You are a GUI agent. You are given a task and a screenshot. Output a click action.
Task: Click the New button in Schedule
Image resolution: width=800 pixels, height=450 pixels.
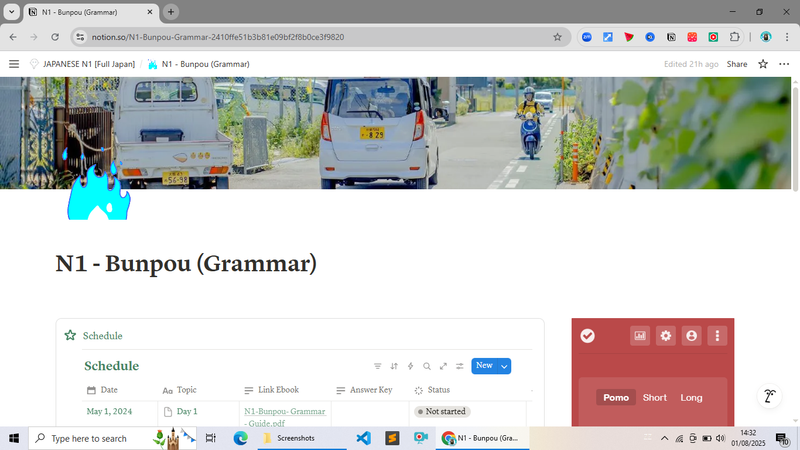coord(484,366)
